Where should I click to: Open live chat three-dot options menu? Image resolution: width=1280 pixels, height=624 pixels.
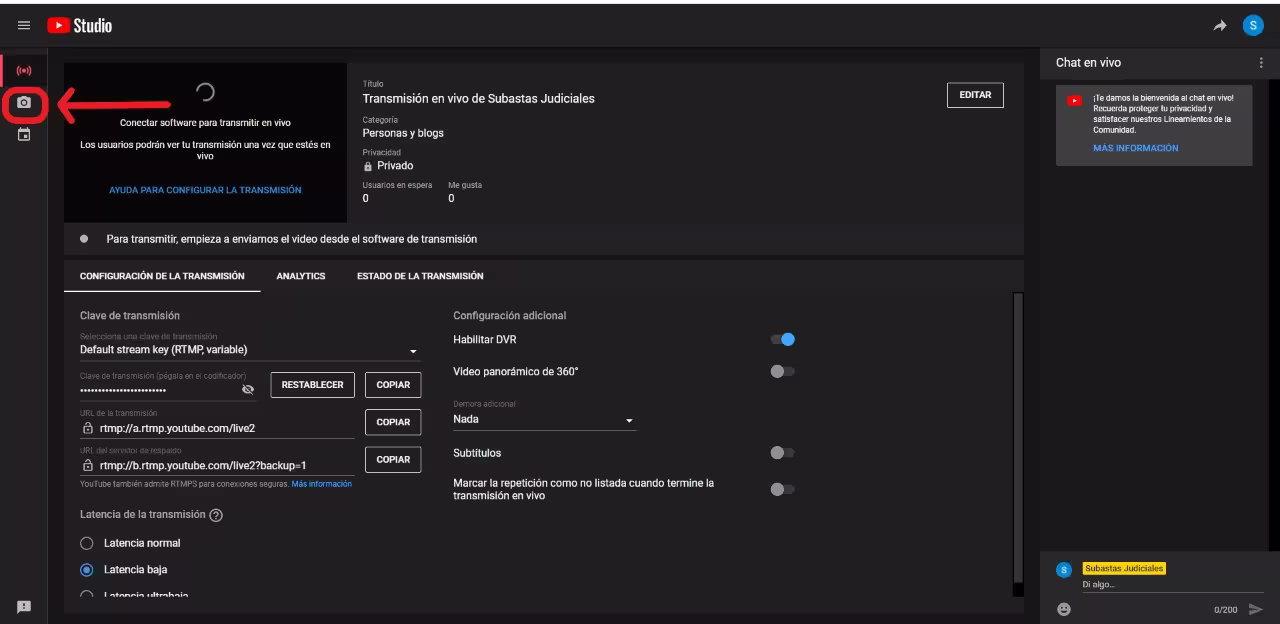pyautogui.click(x=1260, y=63)
